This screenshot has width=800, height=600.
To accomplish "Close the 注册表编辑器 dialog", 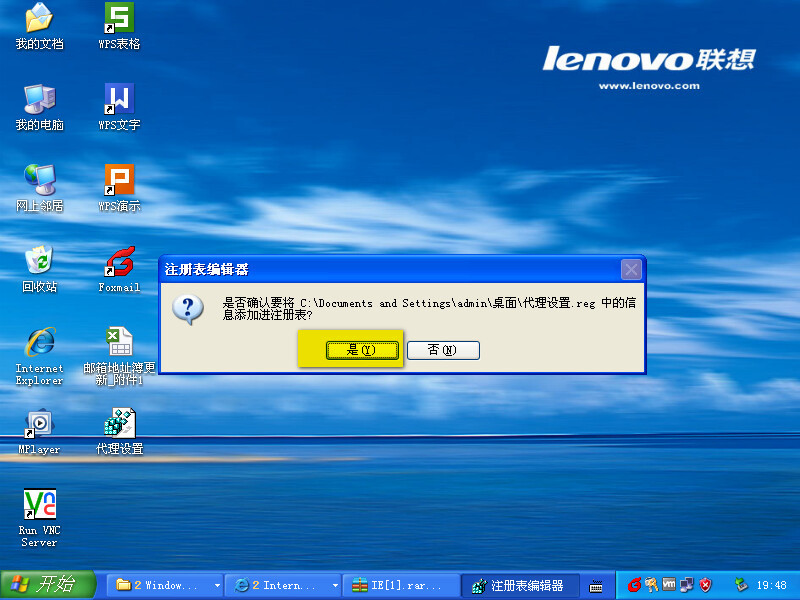I will coord(631,269).
